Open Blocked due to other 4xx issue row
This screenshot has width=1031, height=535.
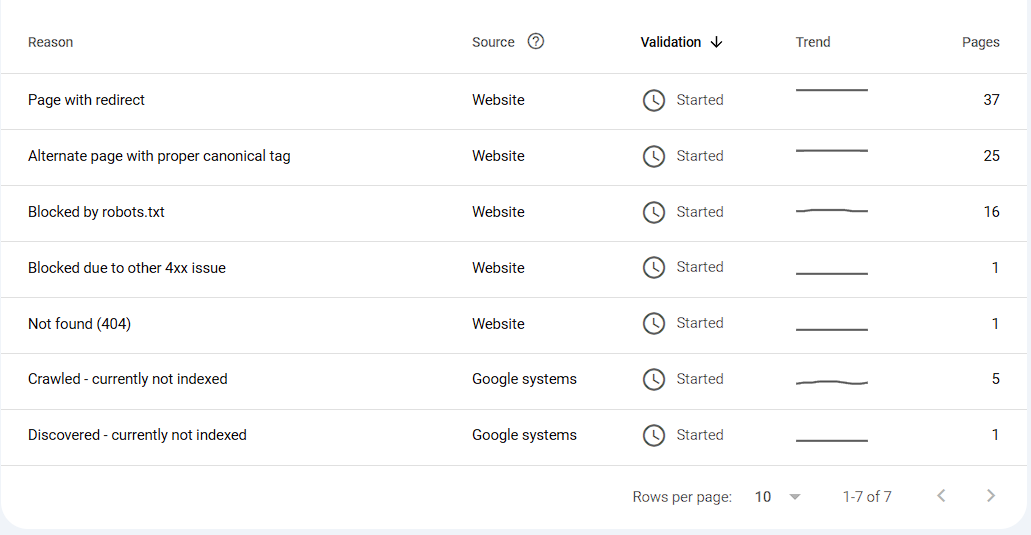[127, 268]
